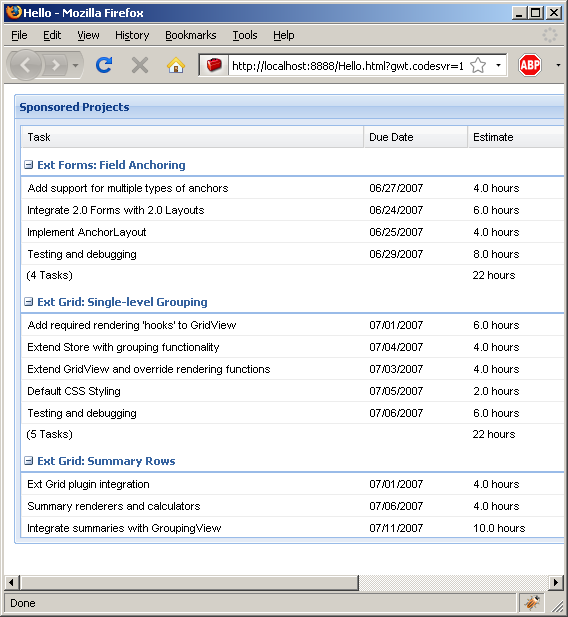Click the '8.0 hours' estimate cell
This screenshot has height=617, width=568.
point(496,254)
